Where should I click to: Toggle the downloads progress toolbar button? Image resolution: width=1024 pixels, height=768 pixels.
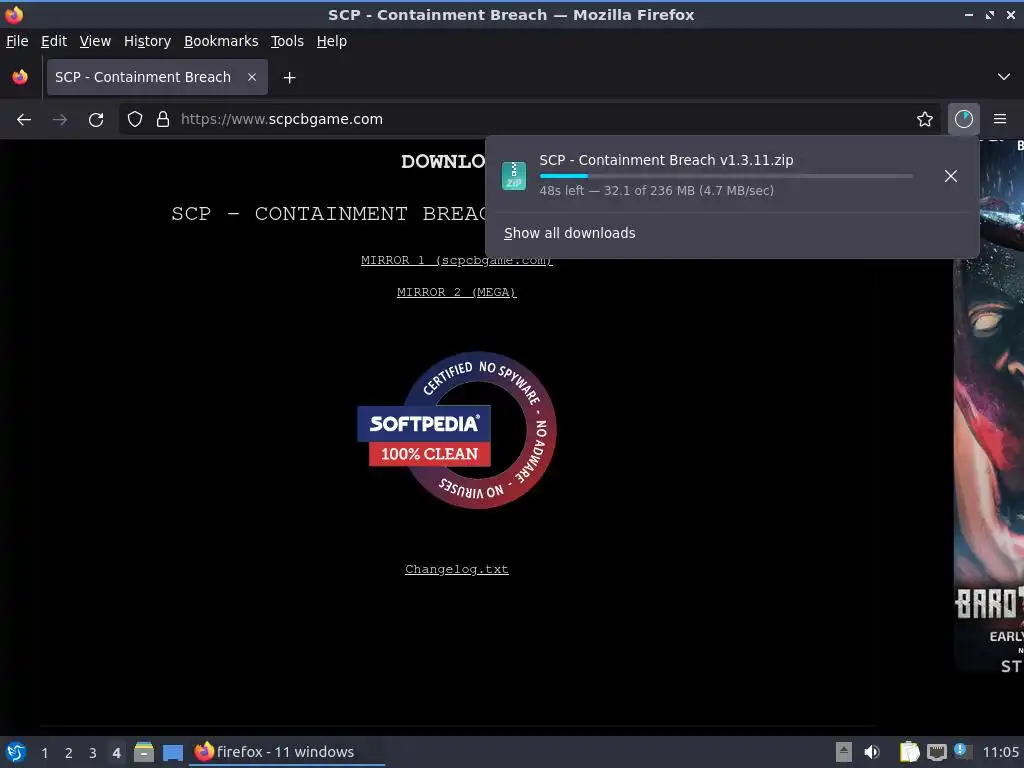(963, 119)
